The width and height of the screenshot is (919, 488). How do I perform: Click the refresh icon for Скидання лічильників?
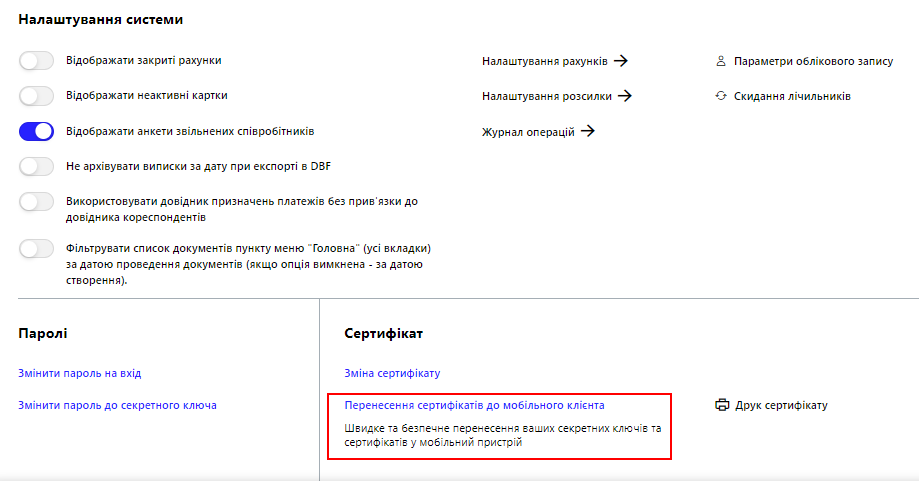coord(721,95)
